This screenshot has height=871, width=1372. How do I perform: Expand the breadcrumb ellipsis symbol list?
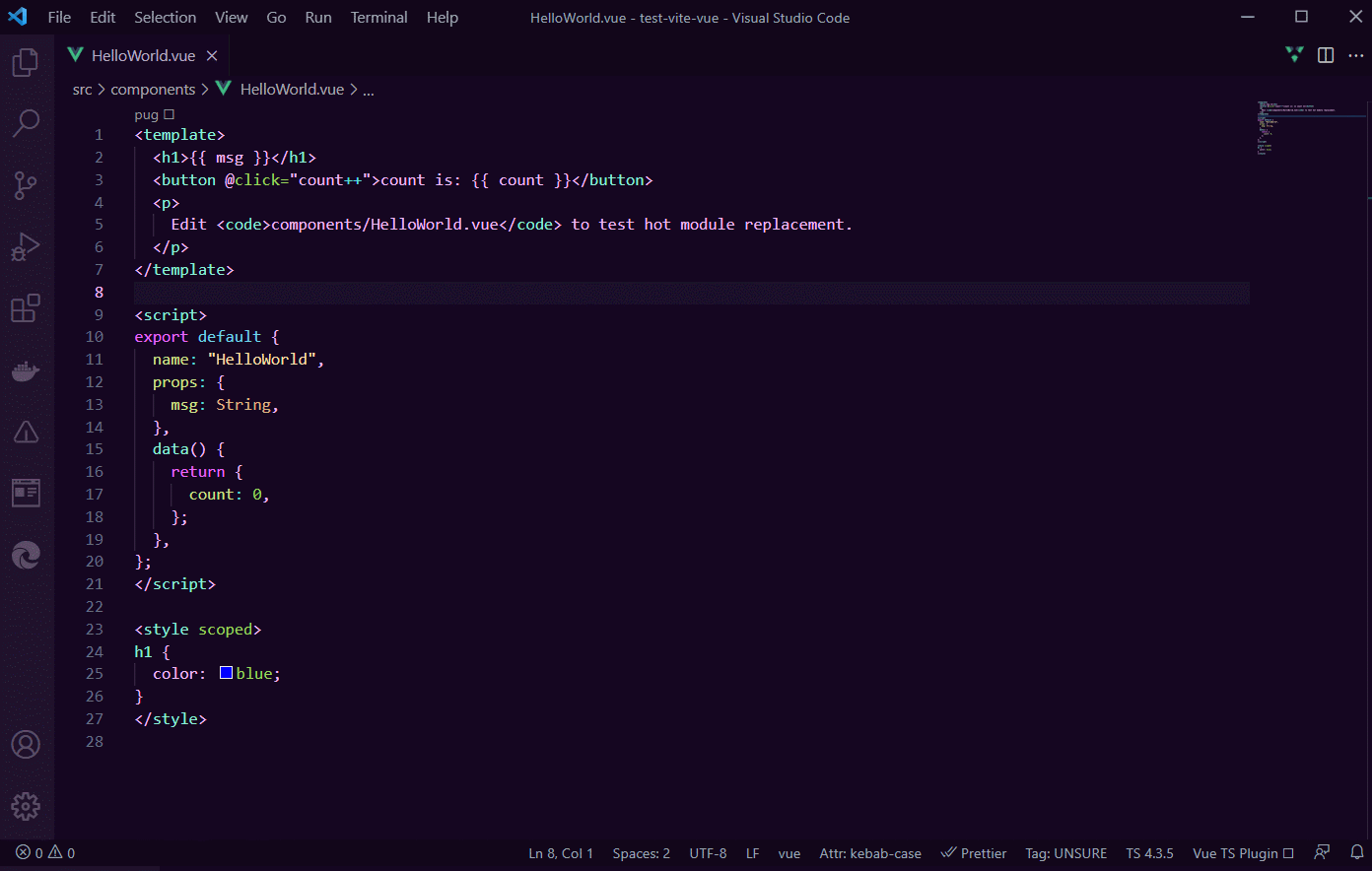368,90
